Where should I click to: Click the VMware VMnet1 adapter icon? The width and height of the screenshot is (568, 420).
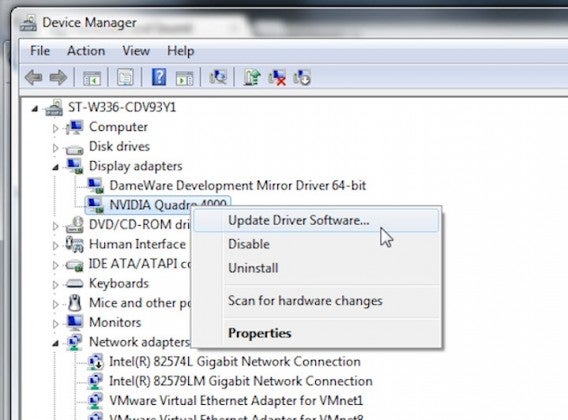(96, 401)
